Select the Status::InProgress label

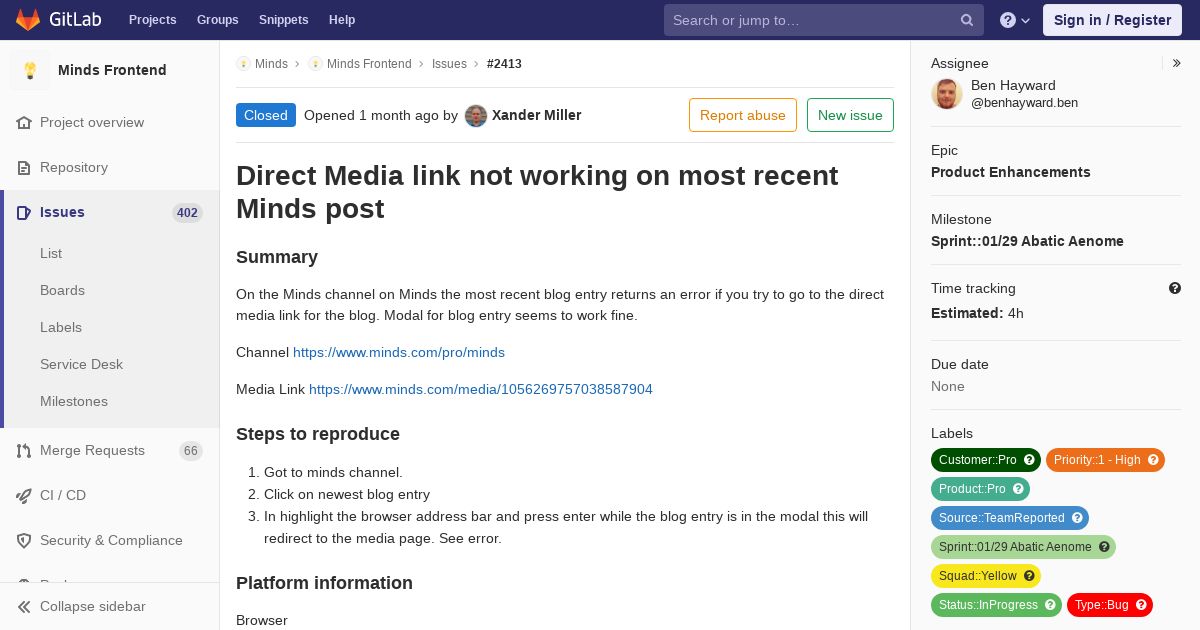pos(988,605)
